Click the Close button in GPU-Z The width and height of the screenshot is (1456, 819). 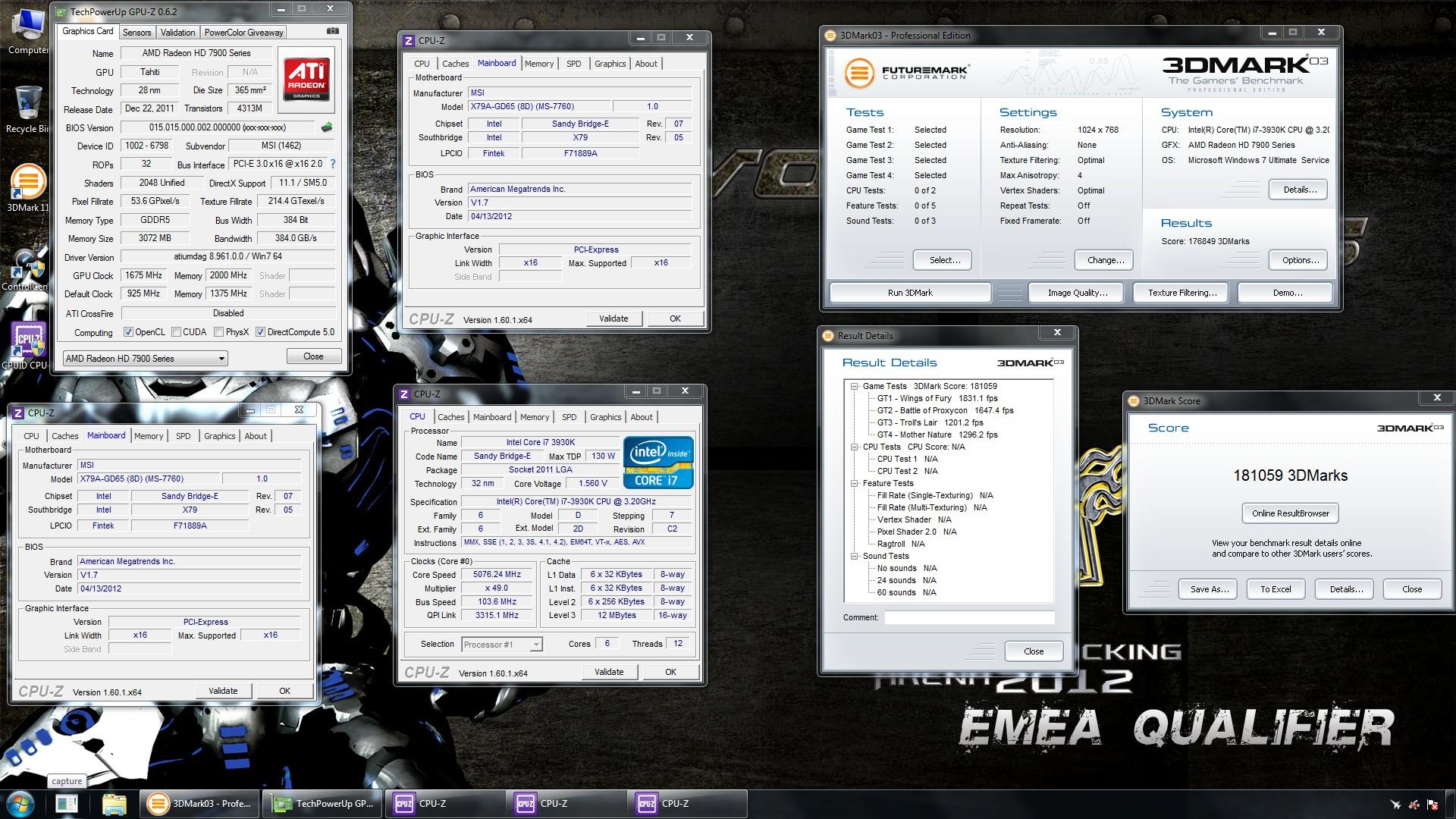313,356
